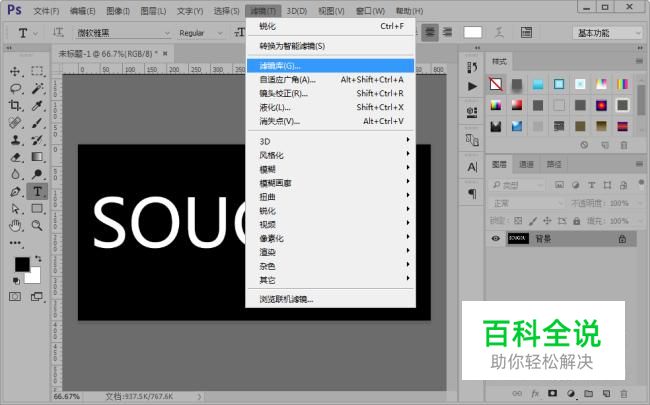This screenshot has height=405, width=650.
Task: Click the 66.67% zoom level field
Action: tap(67, 397)
